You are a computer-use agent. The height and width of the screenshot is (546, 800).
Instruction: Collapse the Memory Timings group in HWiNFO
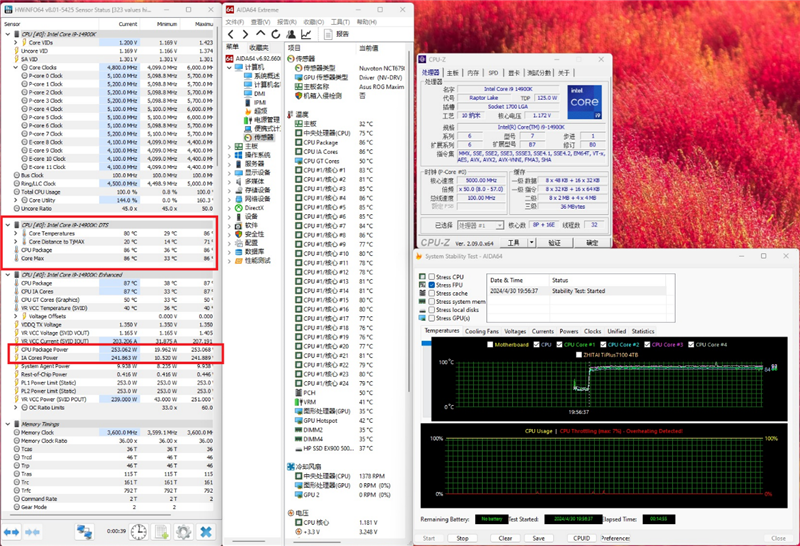point(8,424)
